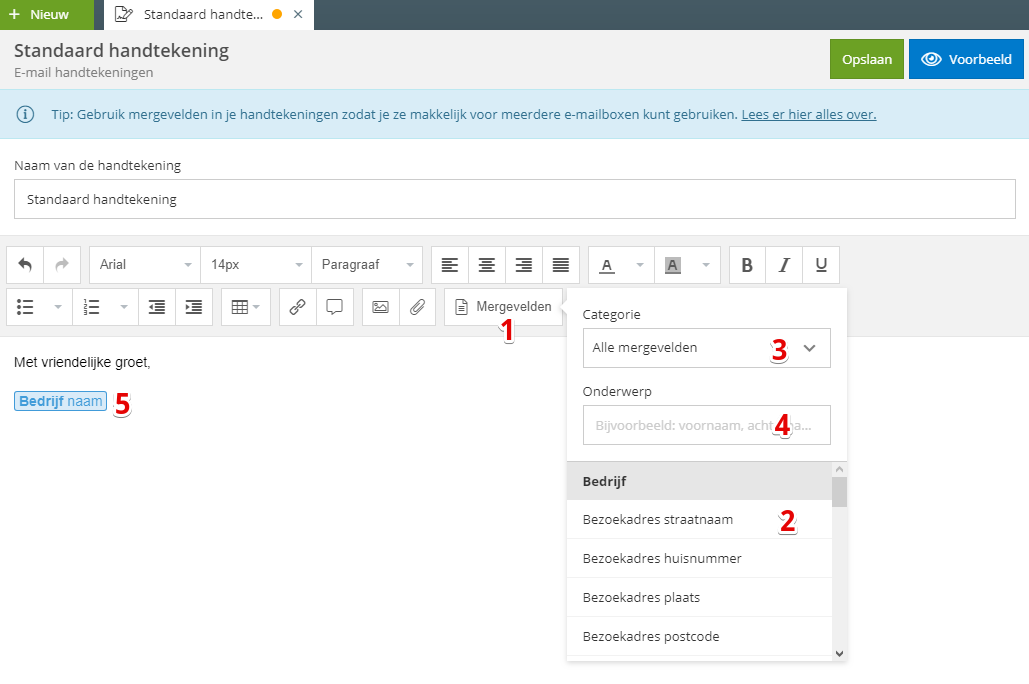The height and width of the screenshot is (684, 1029).
Task: Click the Naam van de handtekening field
Action: click(514, 199)
